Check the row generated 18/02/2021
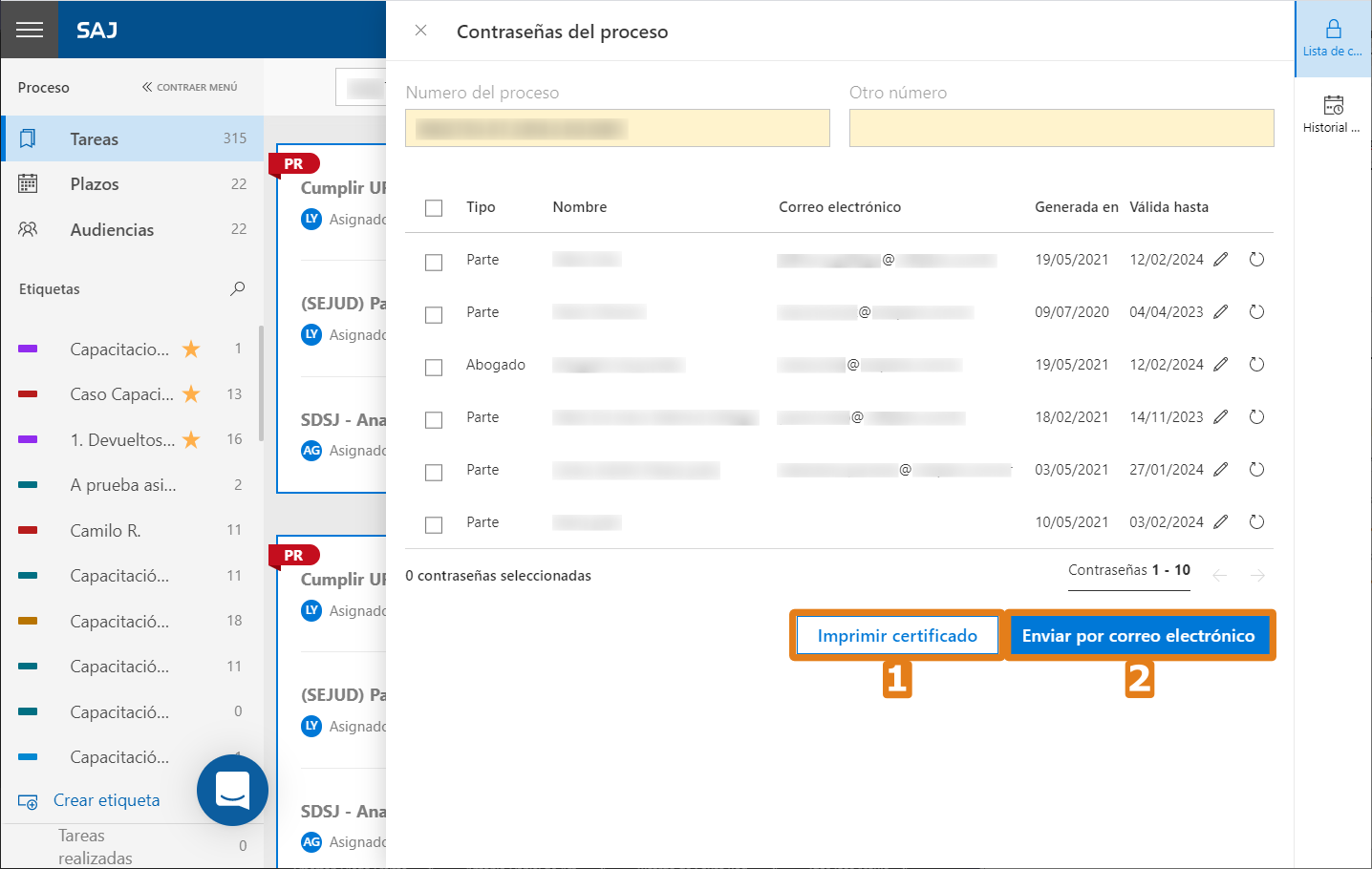Screen dimensions: 1372x869 [434, 419]
